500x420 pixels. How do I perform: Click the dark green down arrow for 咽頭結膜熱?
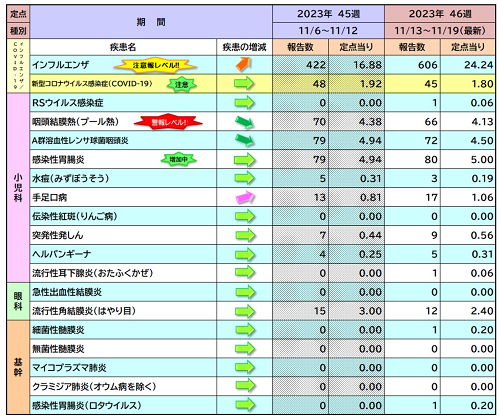pyautogui.click(x=244, y=122)
